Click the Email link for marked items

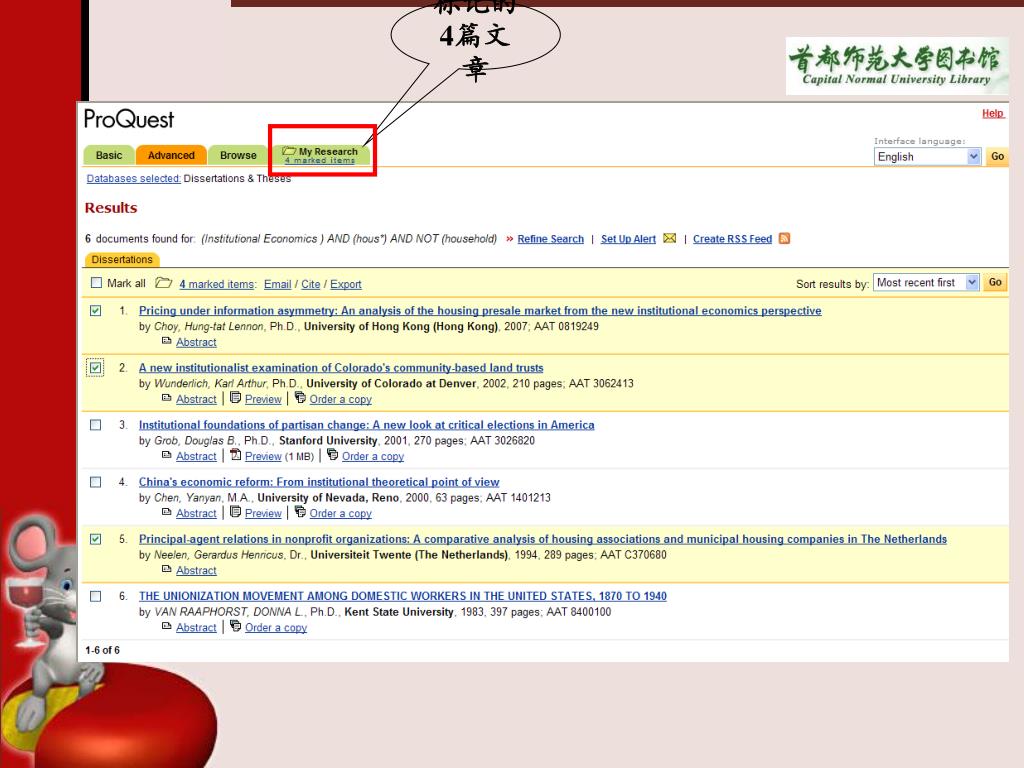(x=278, y=284)
